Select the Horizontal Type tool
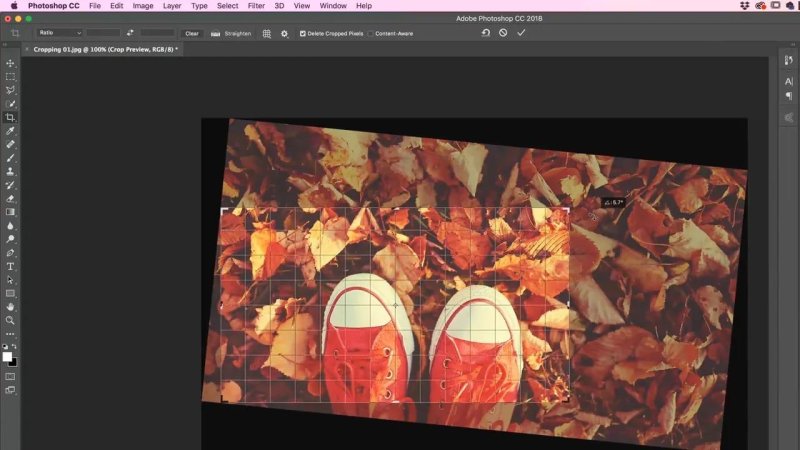Image resolution: width=800 pixels, height=450 pixels. tap(10, 266)
